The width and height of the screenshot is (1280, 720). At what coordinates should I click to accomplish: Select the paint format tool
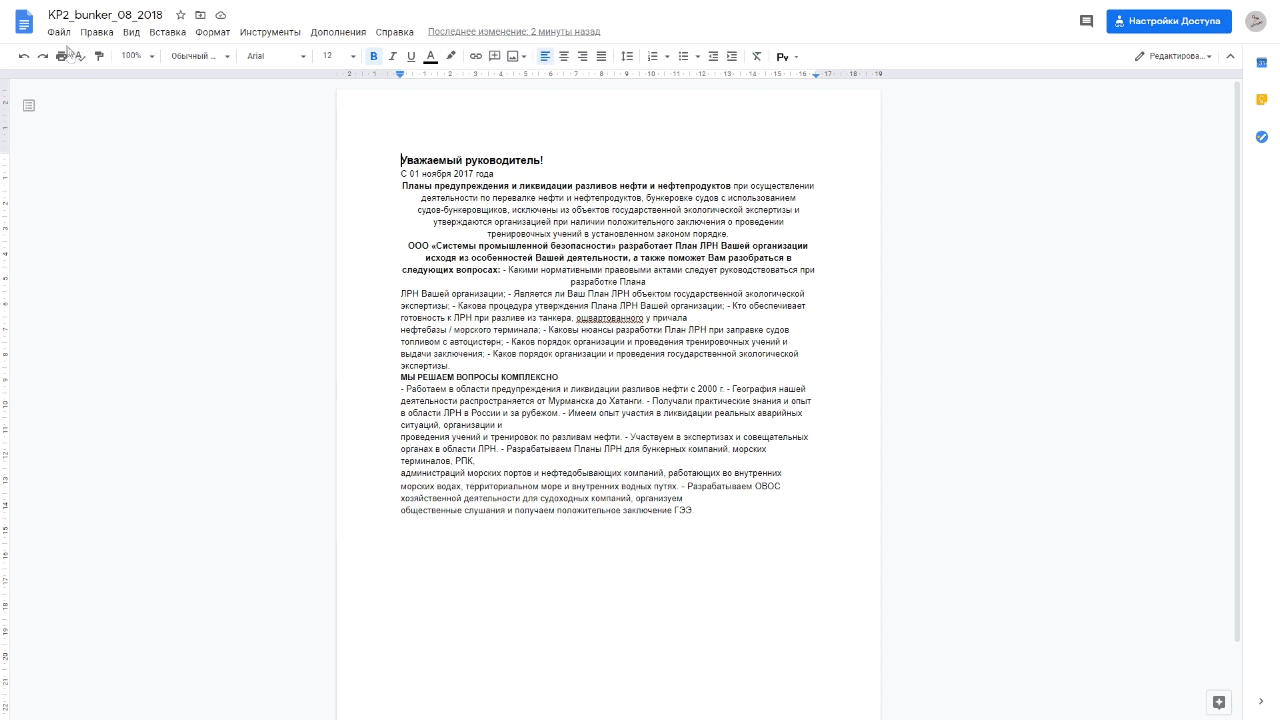99,56
